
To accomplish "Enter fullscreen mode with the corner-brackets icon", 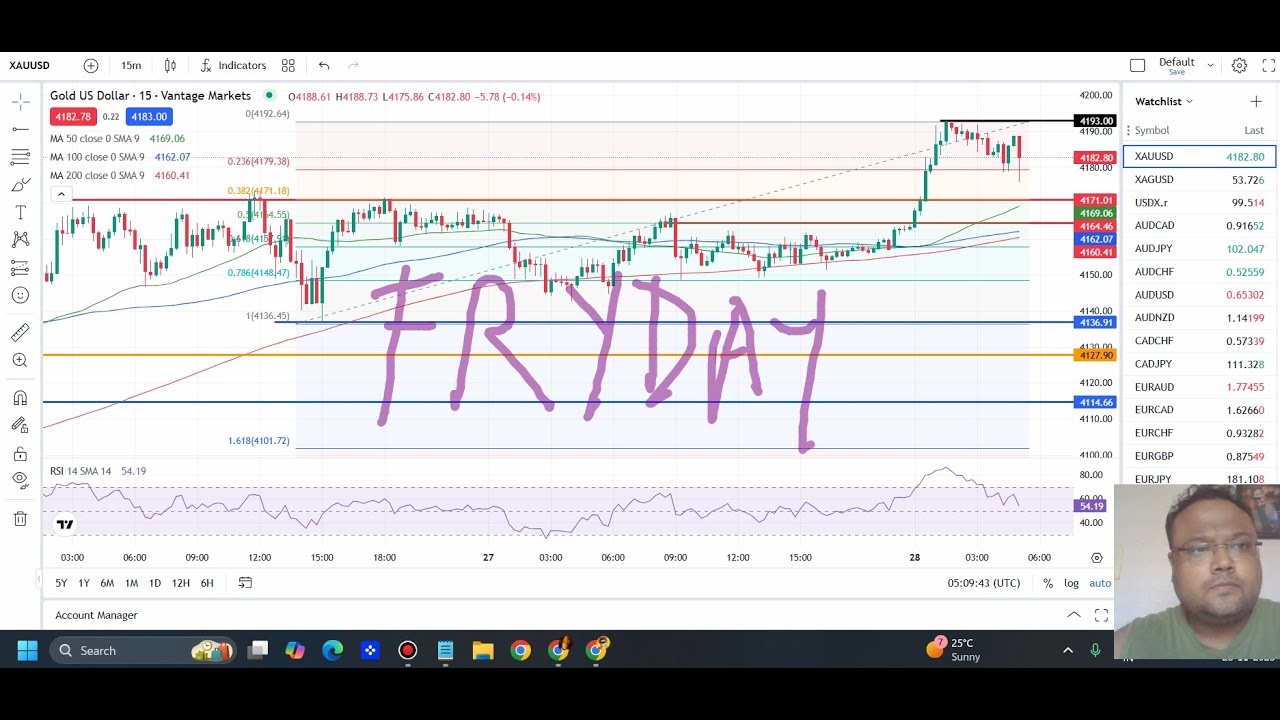I will point(1268,65).
